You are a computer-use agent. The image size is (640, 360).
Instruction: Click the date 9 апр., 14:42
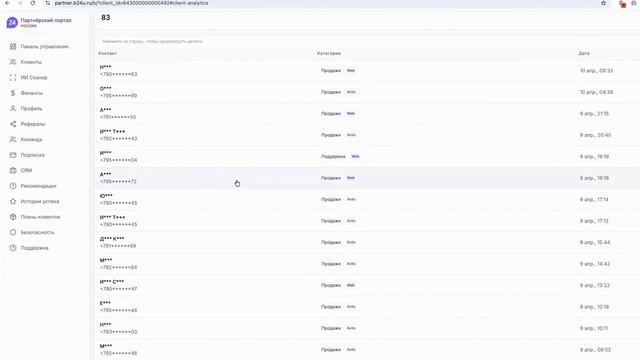595,264
